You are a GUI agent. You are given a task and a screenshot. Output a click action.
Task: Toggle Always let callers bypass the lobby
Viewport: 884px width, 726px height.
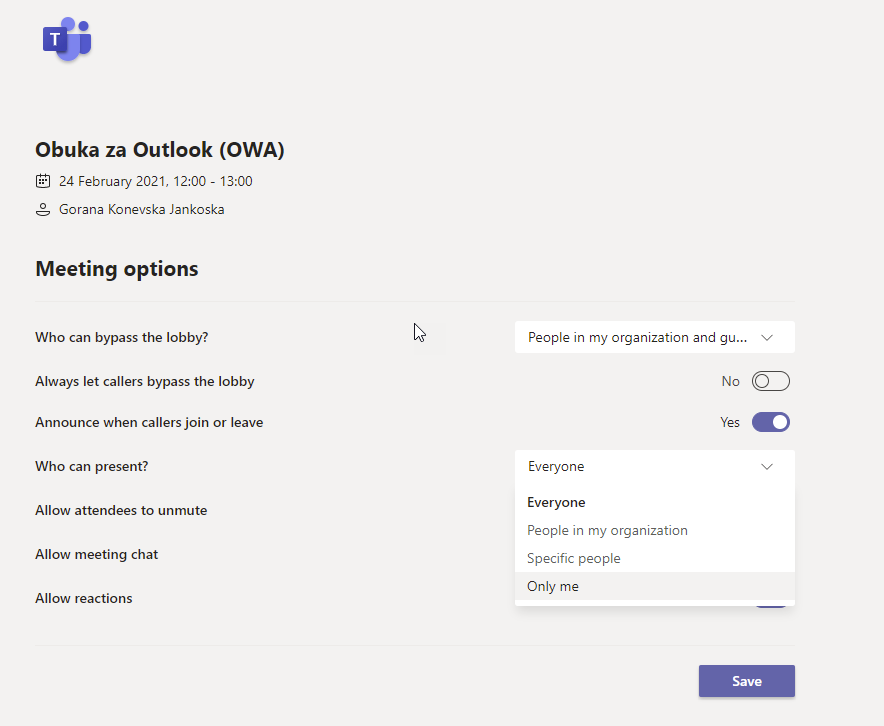770,381
